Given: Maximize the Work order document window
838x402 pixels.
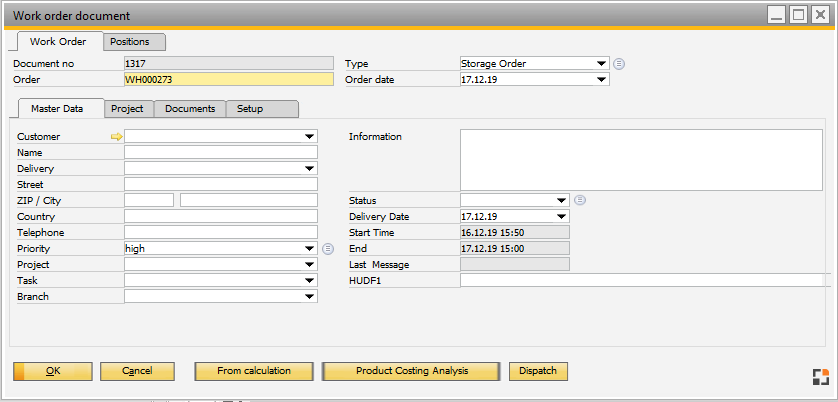Looking at the screenshot, I should (798, 15).
